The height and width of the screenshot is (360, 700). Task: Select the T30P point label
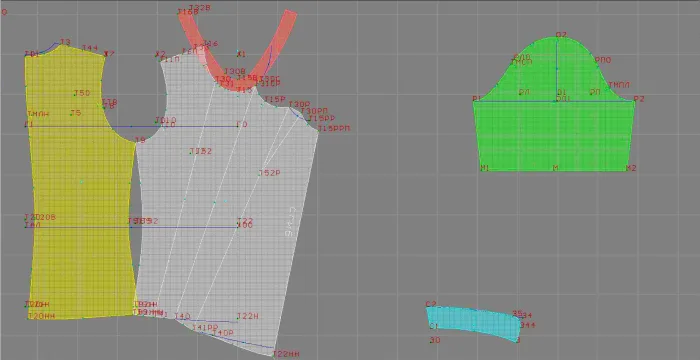[299, 105]
